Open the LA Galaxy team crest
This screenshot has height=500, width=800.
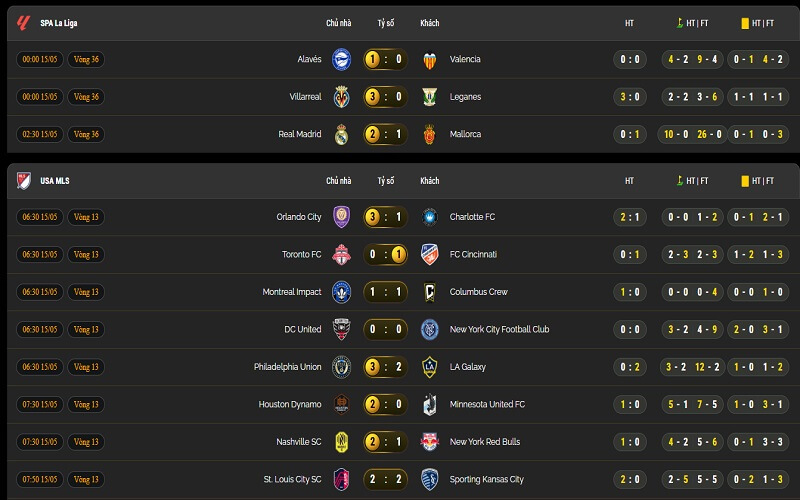(430, 367)
